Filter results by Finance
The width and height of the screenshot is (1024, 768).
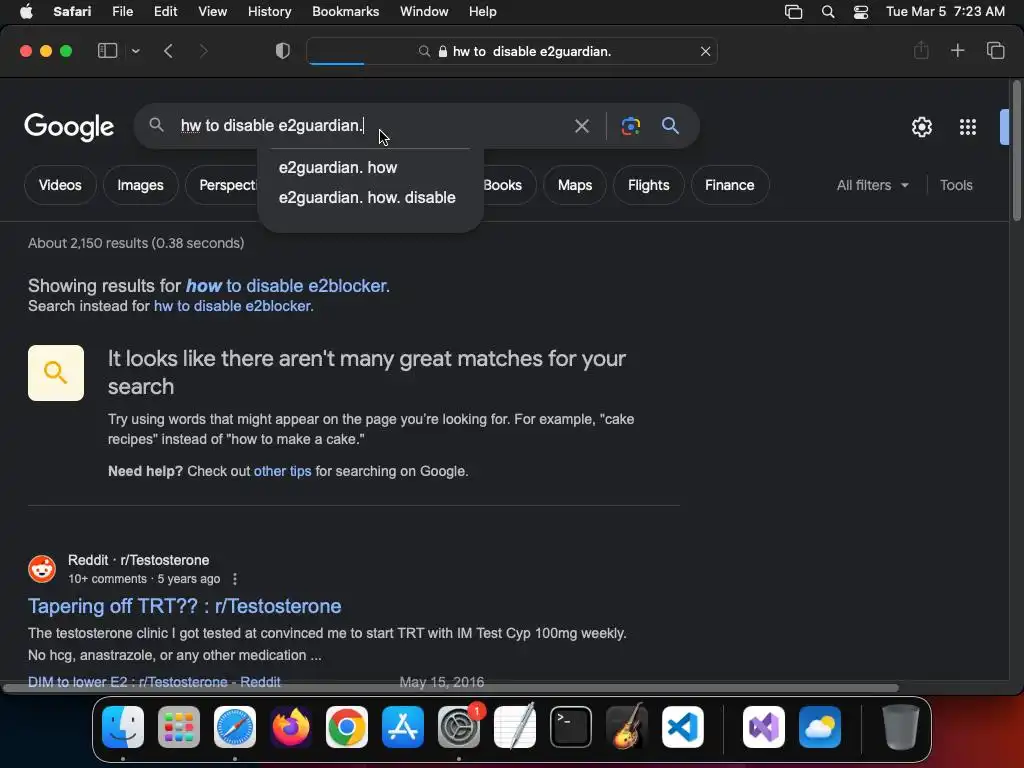tap(729, 185)
